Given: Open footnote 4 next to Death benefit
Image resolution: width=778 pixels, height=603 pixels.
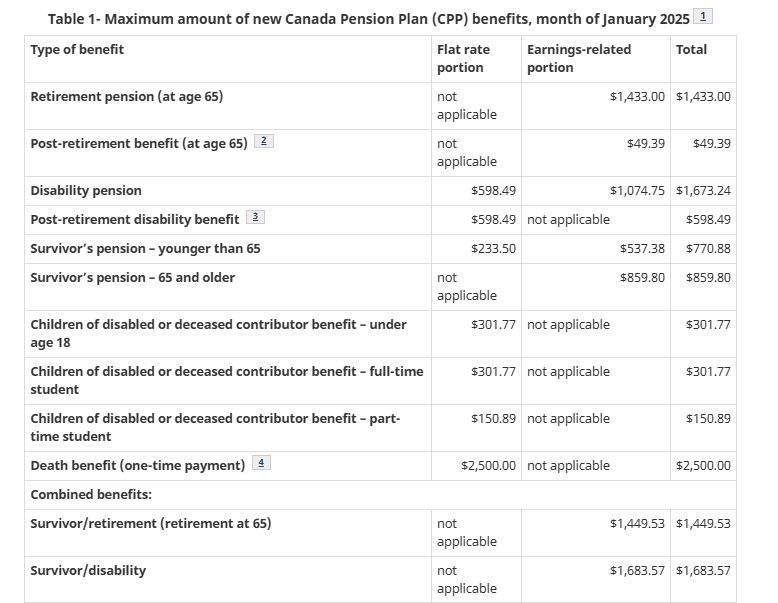Looking at the screenshot, I should (x=262, y=464).
